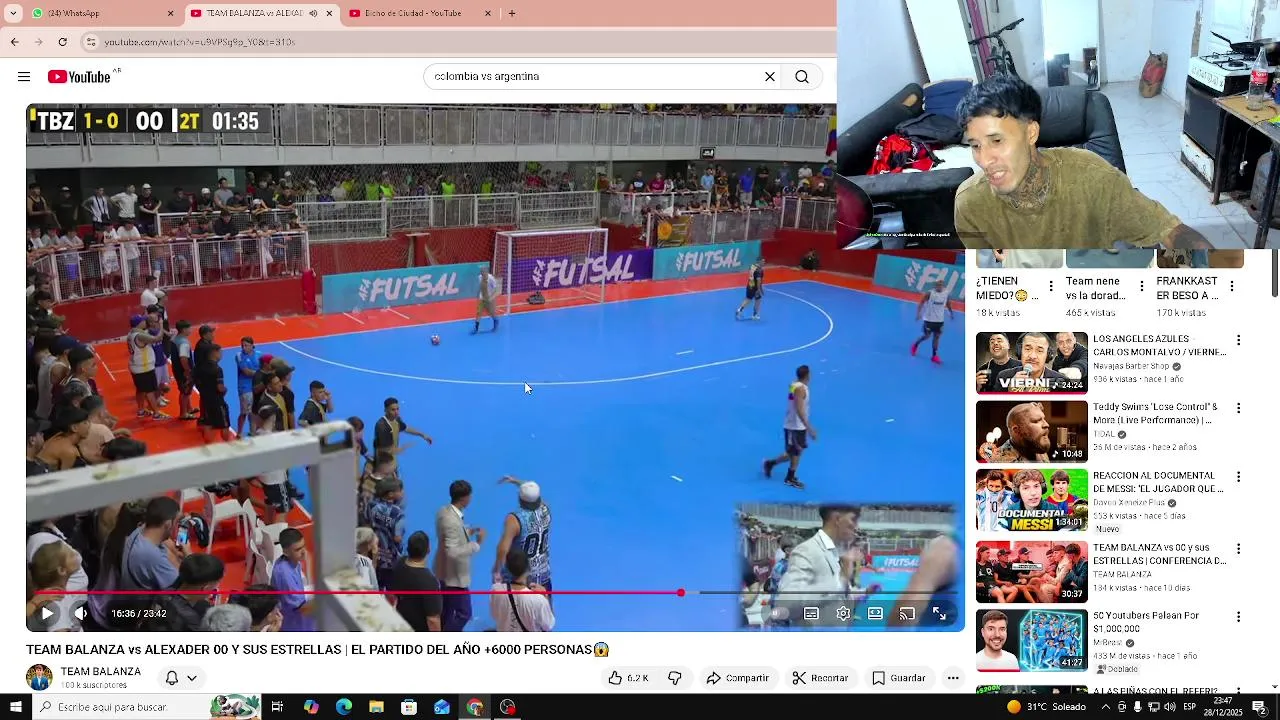Open options for Team nene short
Viewport: 1280px width, 720px height.
pyautogui.click(x=1141, y=287)
